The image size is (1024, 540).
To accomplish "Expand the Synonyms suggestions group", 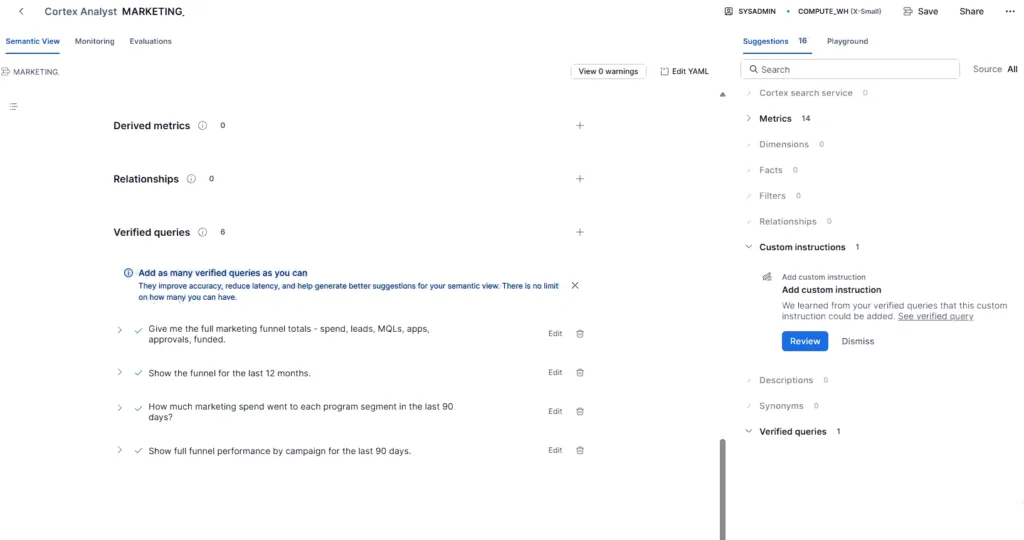I will pyautogui.click(x=749, y=405).
